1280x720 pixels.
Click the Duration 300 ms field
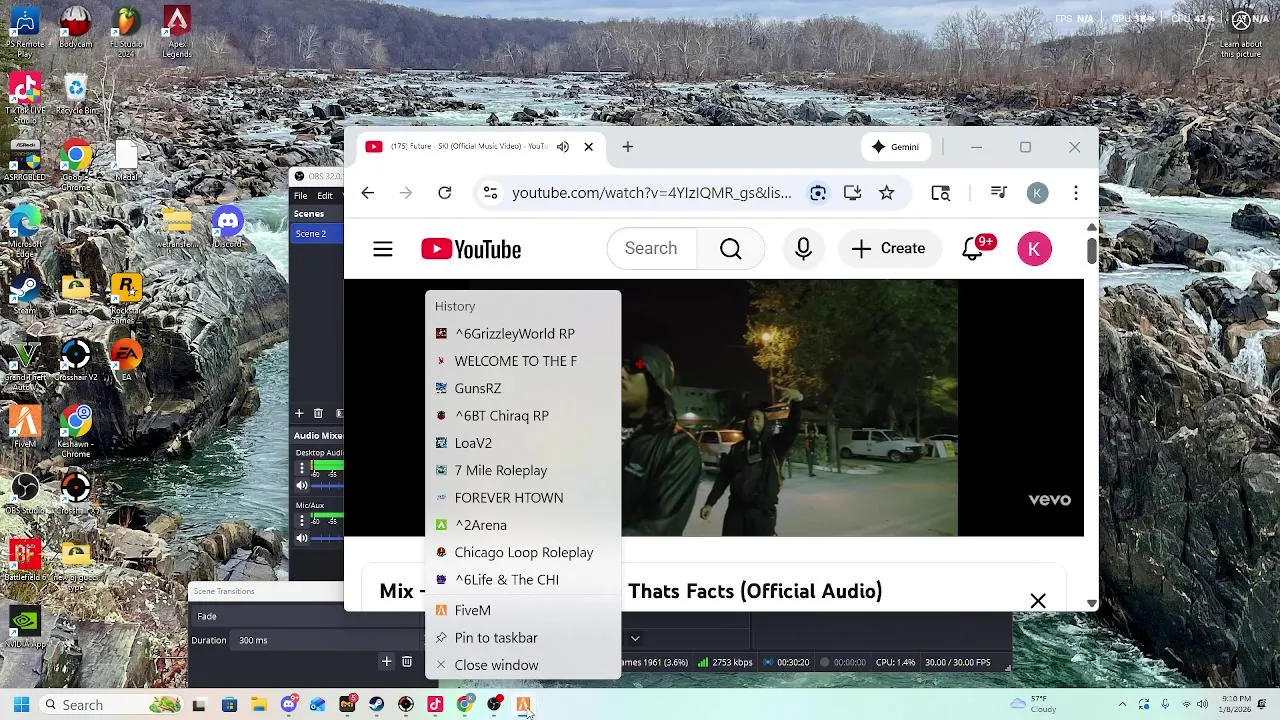[329, 640]
